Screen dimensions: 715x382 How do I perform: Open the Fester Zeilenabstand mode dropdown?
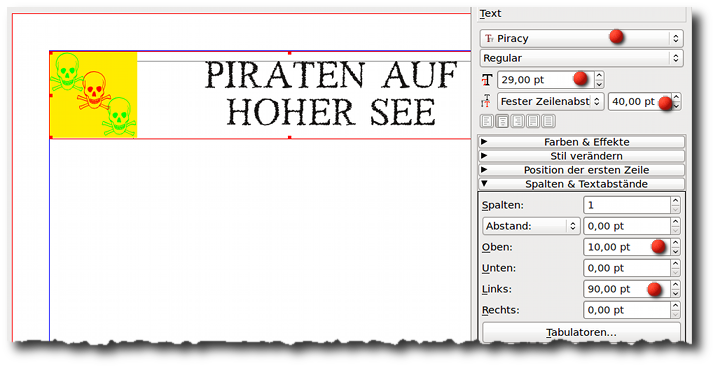(550, 101)
